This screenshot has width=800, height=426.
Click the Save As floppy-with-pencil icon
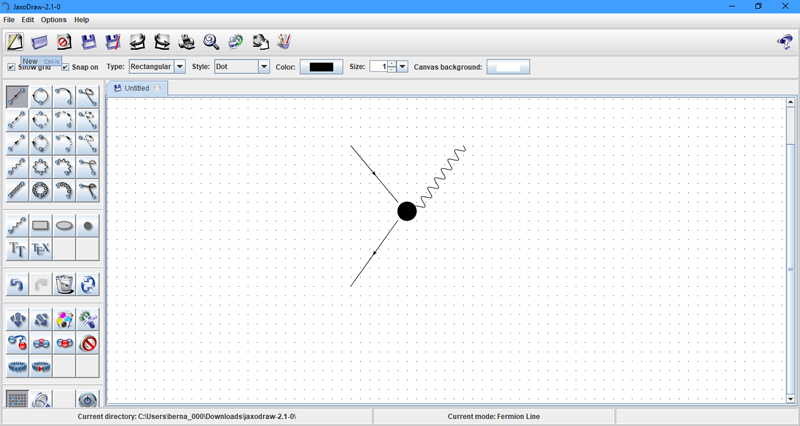[113, 42]
